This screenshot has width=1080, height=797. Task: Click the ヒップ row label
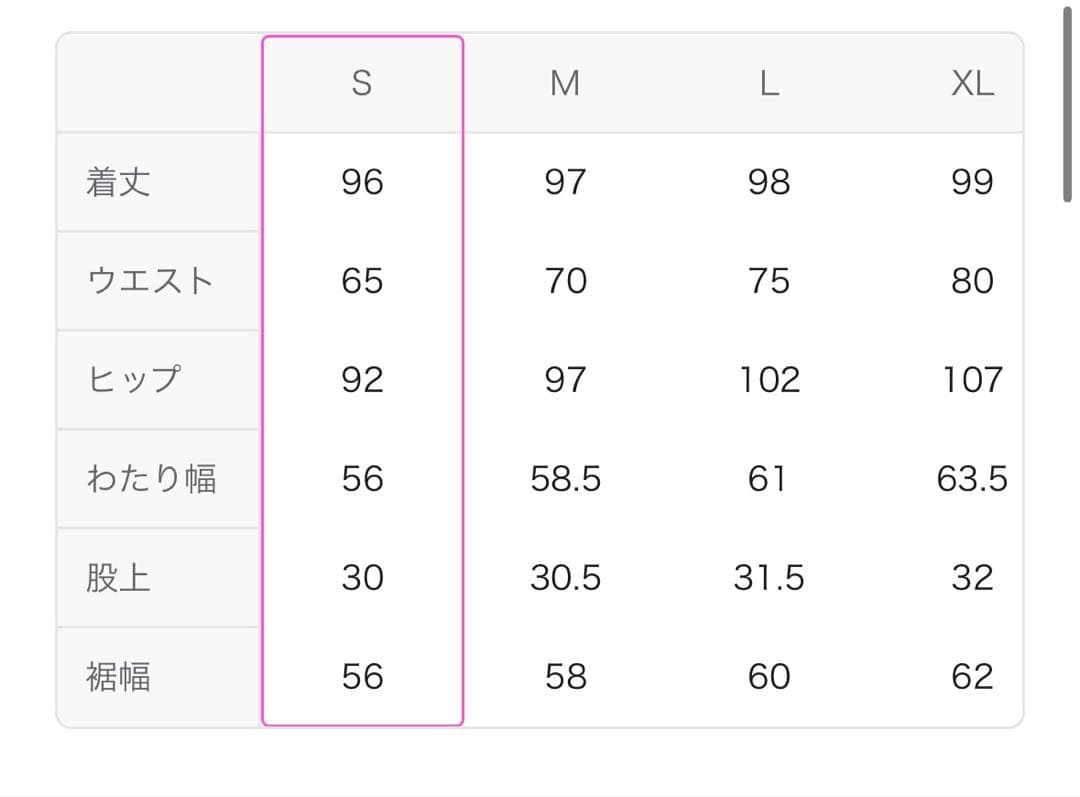(135, 380)
